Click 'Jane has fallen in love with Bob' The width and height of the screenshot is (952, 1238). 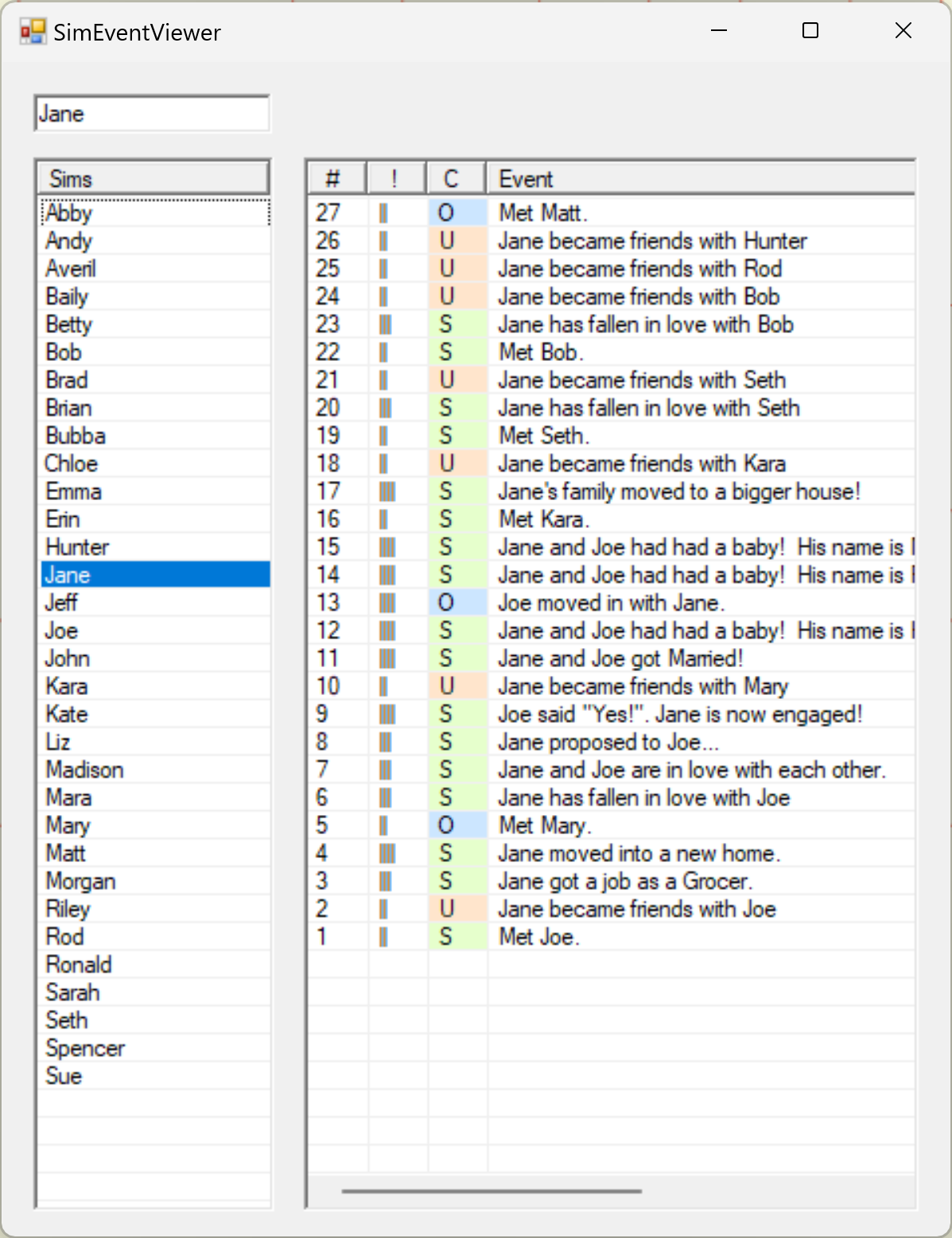pyautogui.click(x=612, y=324)
